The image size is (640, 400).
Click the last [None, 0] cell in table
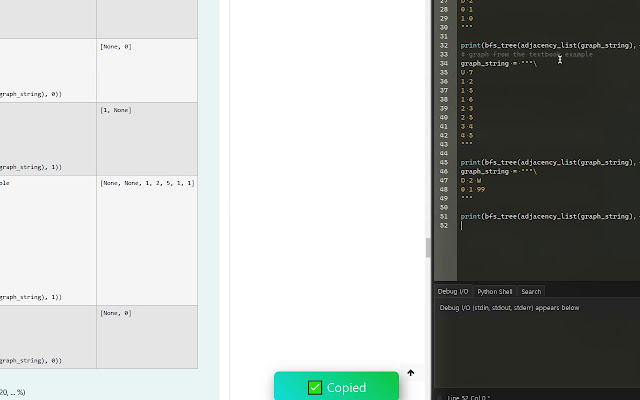pos(118,313)
